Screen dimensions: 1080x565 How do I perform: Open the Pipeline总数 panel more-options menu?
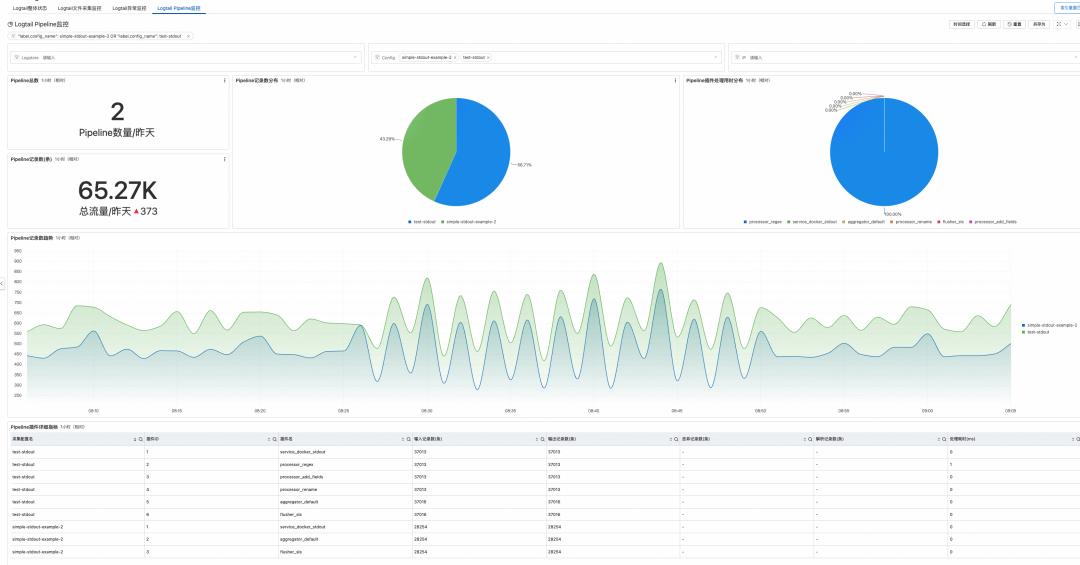coord(225,81)
